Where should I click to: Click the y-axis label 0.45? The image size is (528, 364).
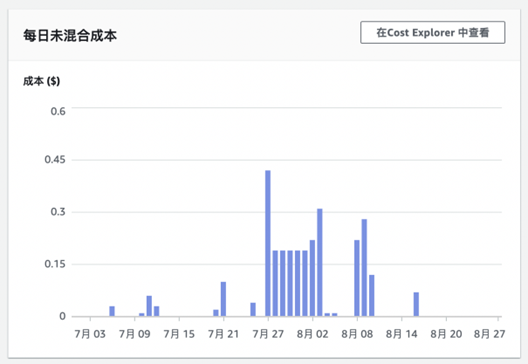pyautogui.click(x=55, y=160)
